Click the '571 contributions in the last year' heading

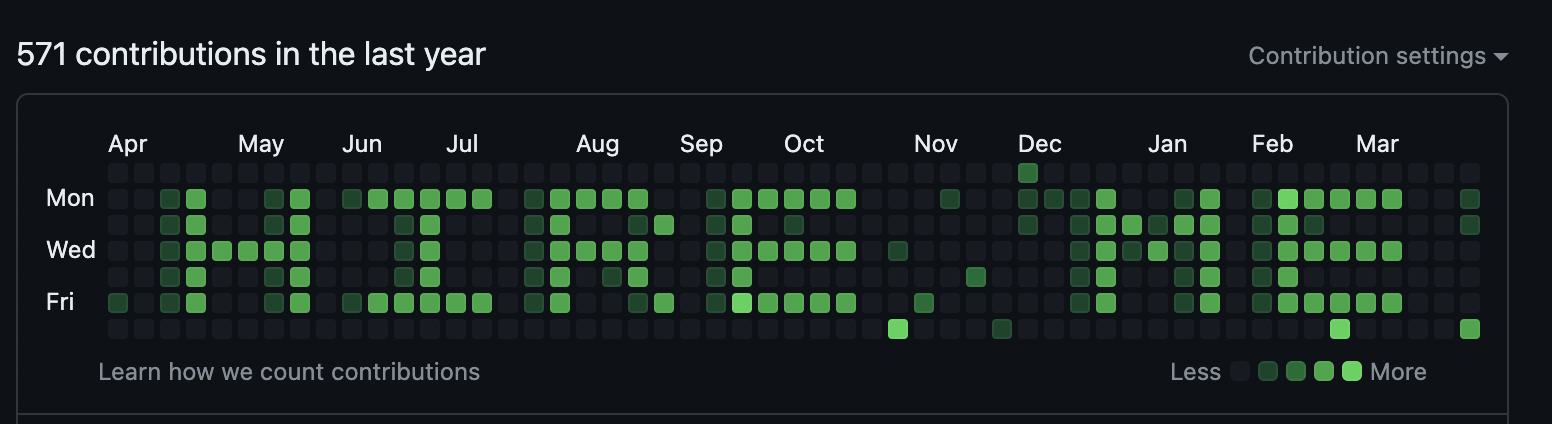[x=251, y=54]
